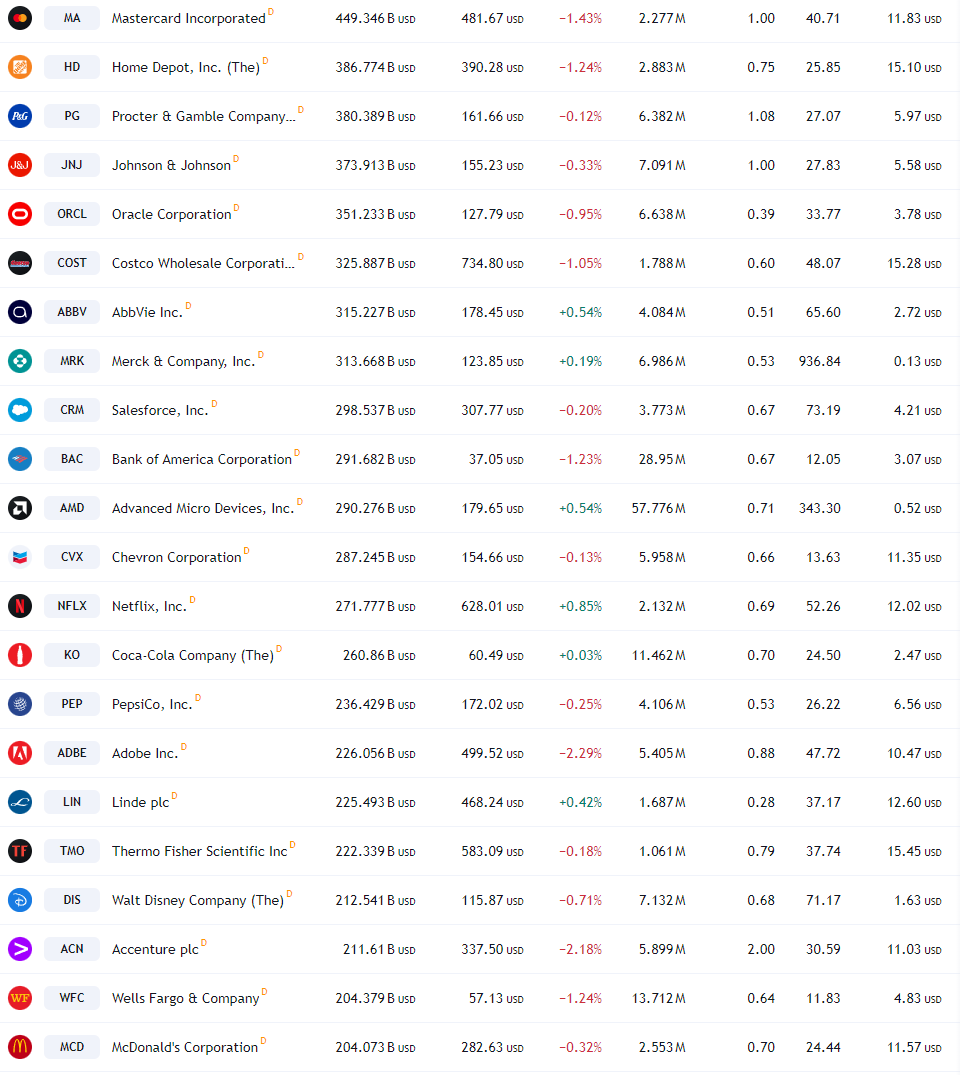Viewport: 960px width, 1075px height.
Task: Click the Costco logo icon
Action: tap(20, 263)
